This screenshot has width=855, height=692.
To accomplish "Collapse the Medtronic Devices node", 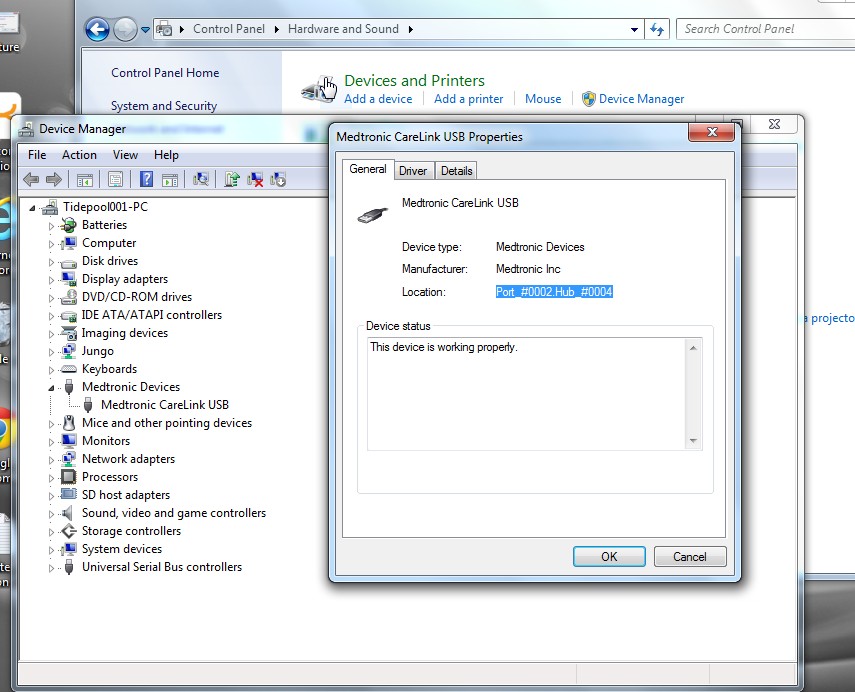I will tap(51, 388).
